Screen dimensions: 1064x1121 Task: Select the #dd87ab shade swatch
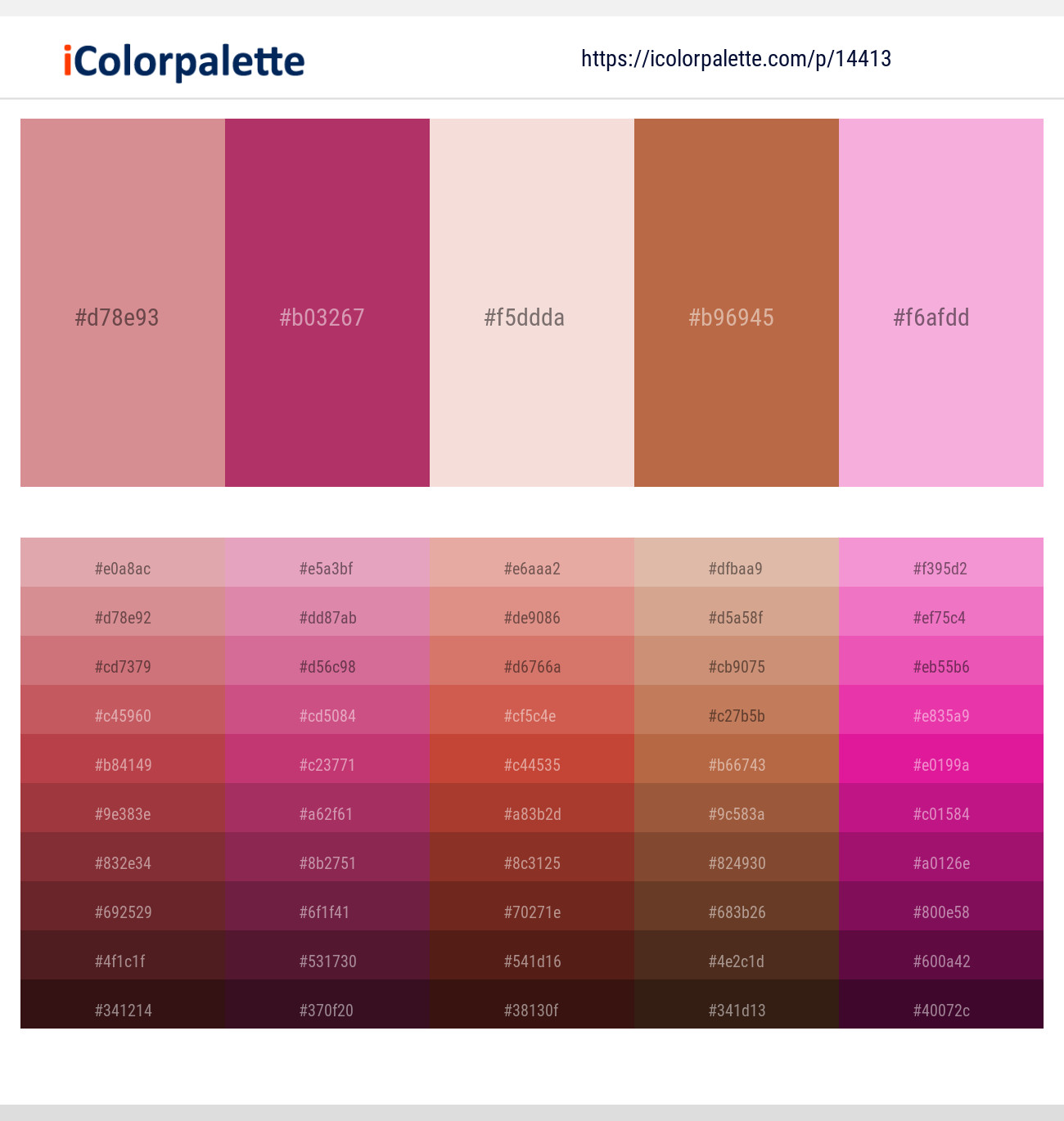[327, 617]
